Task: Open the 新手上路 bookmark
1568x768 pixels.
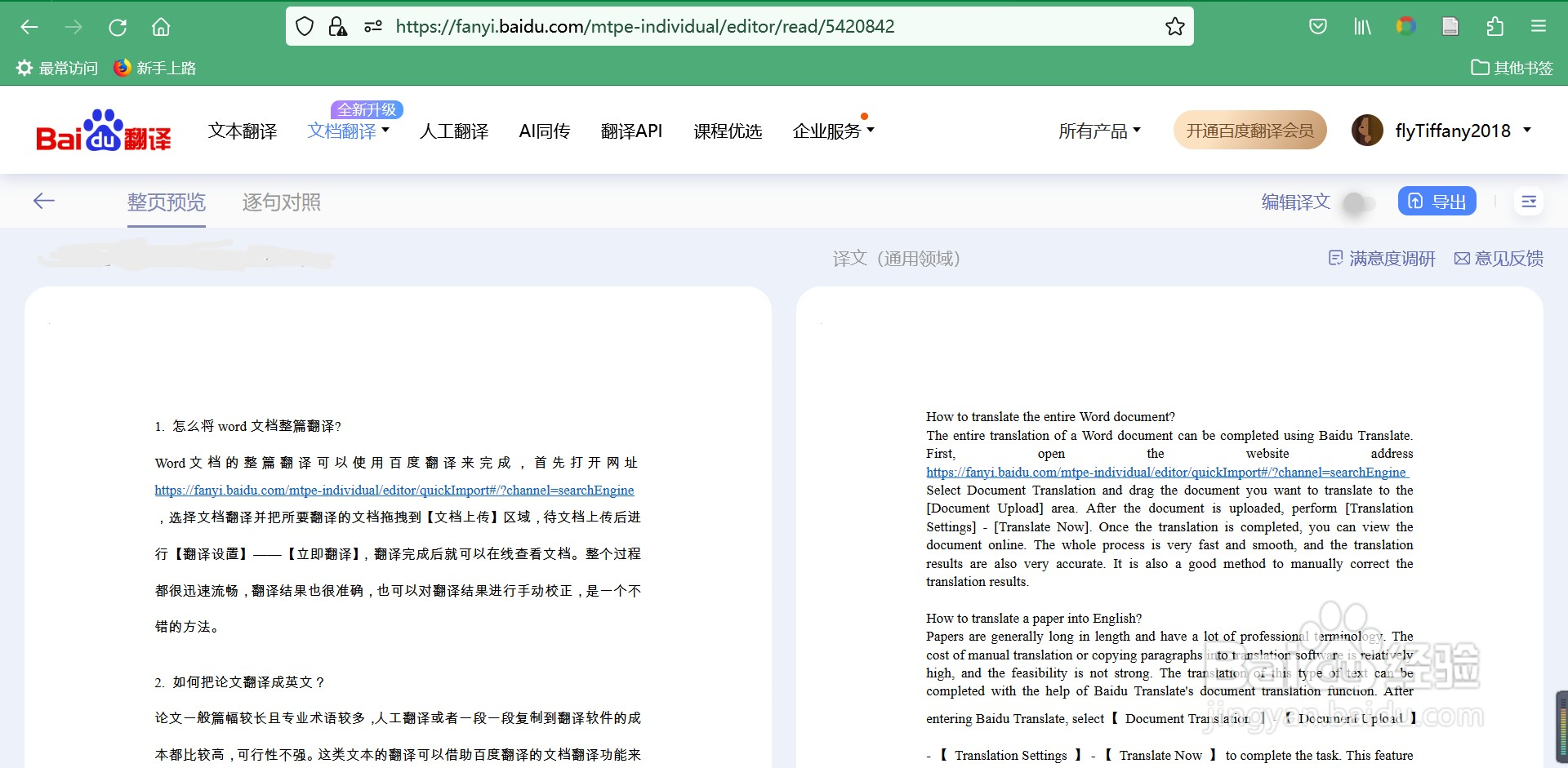Action: coord(154,68)
